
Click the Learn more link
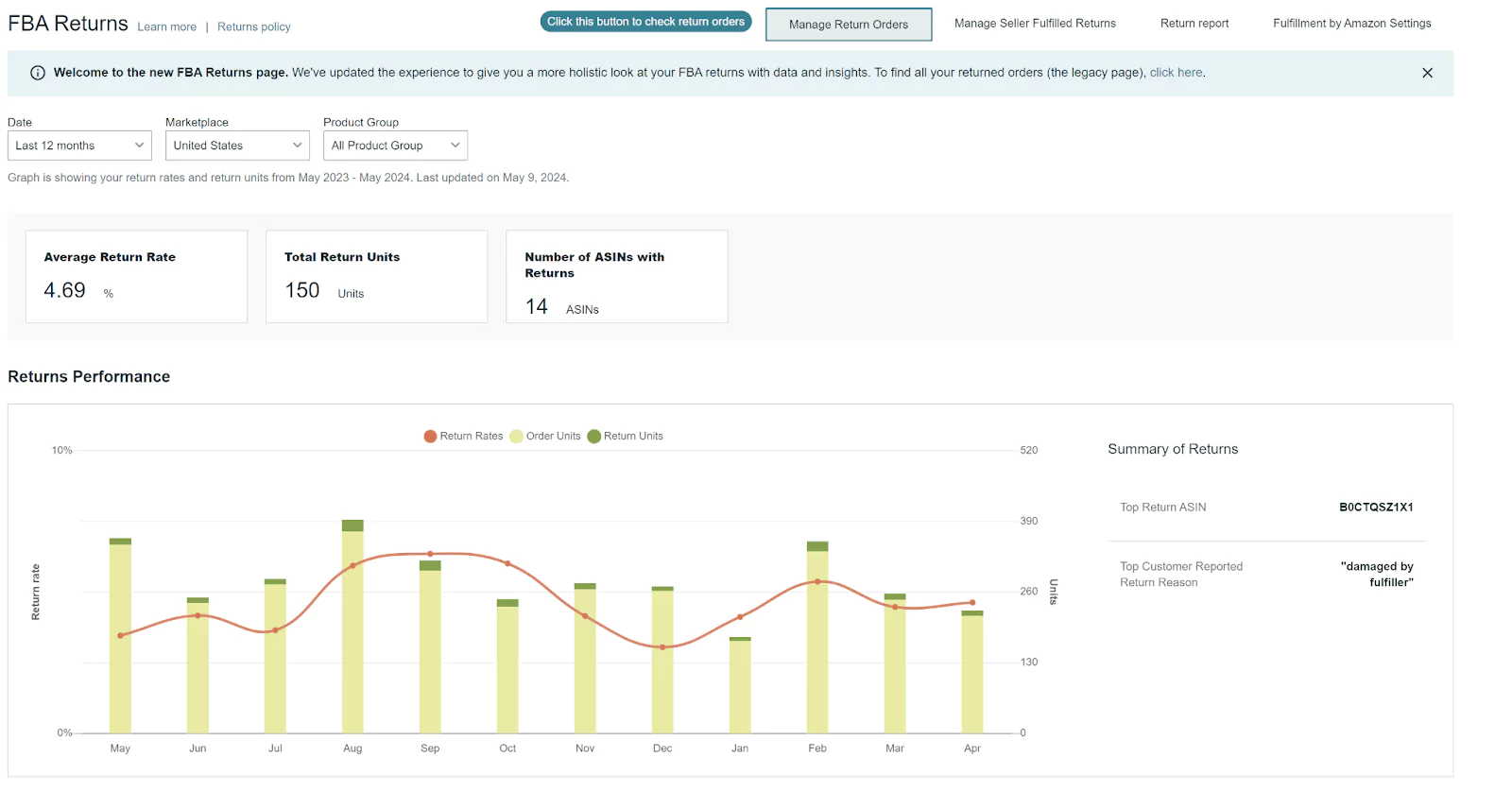click(166, 27)
